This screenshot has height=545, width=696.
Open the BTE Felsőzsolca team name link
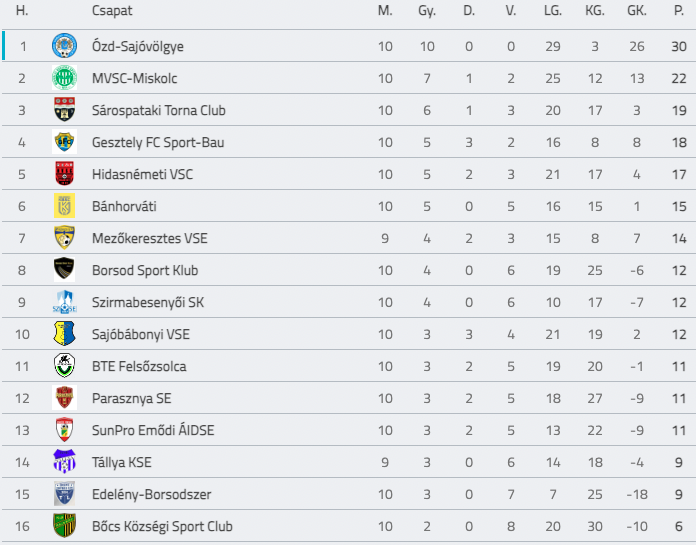coord(139,366)
